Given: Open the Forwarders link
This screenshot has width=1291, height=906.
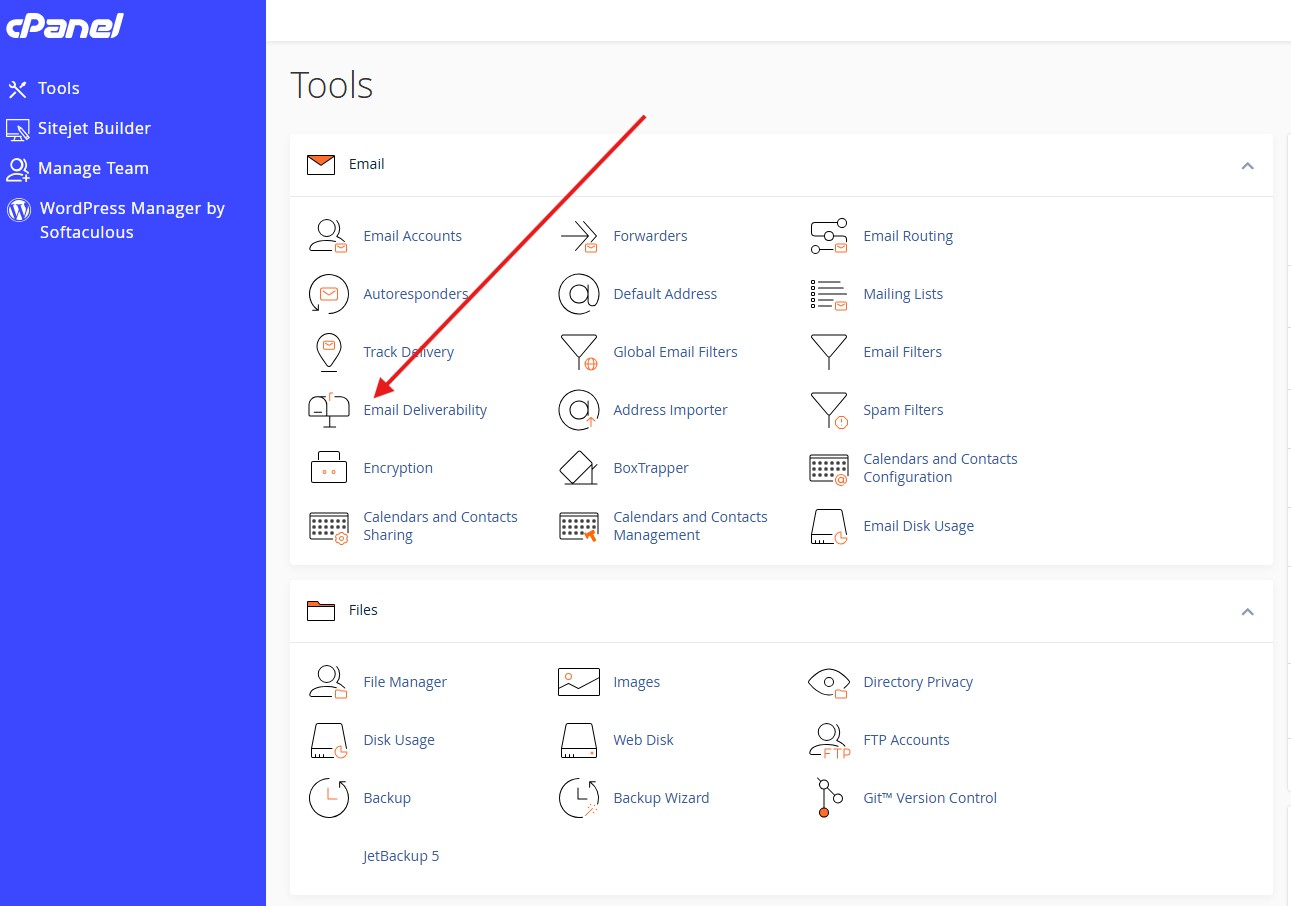Looking at the screenshot, I should 650,236.
